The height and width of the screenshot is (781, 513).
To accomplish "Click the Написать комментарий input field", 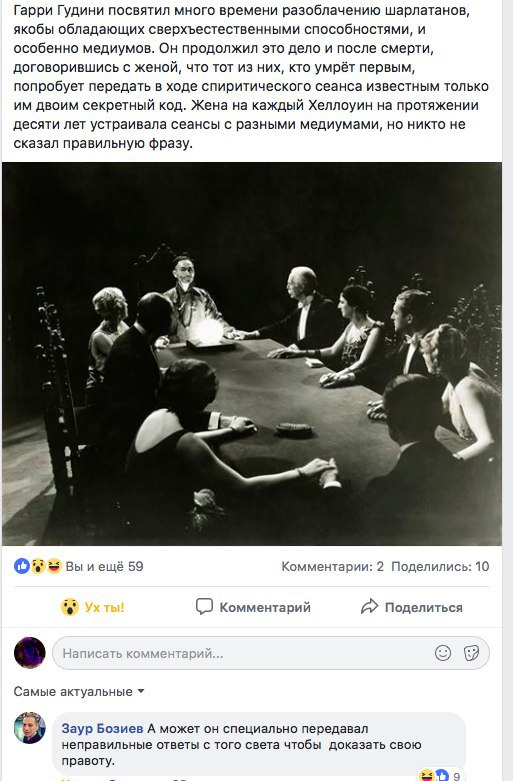I will click(271, 653).
